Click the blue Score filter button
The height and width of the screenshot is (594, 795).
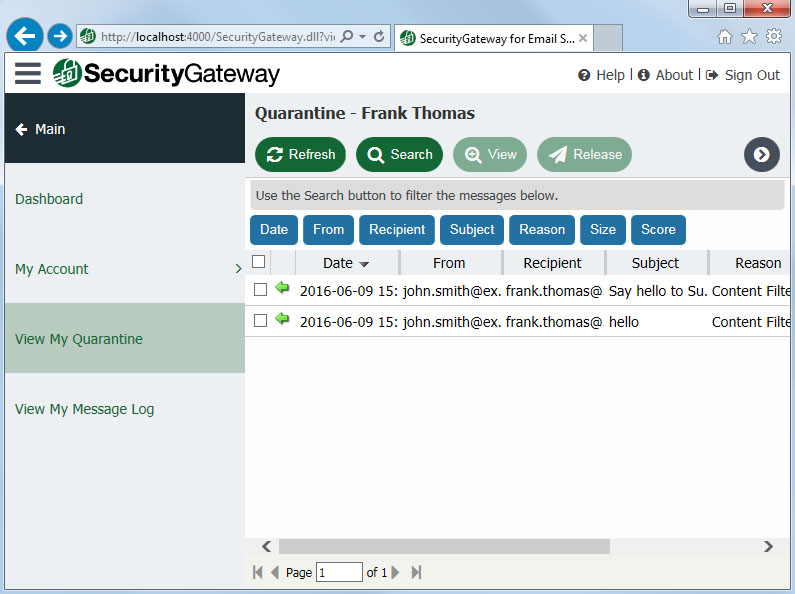coord(658,230)
